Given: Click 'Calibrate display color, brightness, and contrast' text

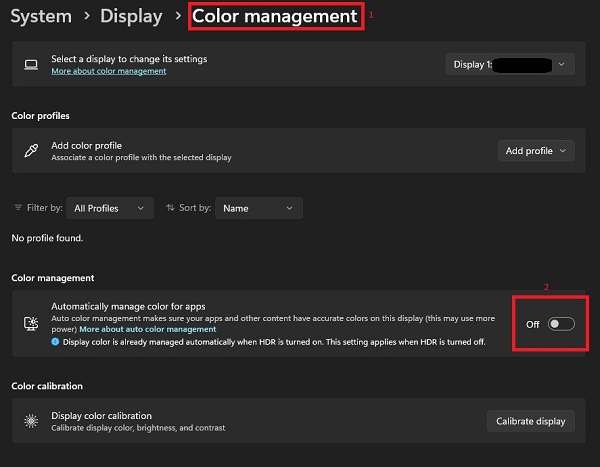Looking at the screenshot, I should pos(138,428).
